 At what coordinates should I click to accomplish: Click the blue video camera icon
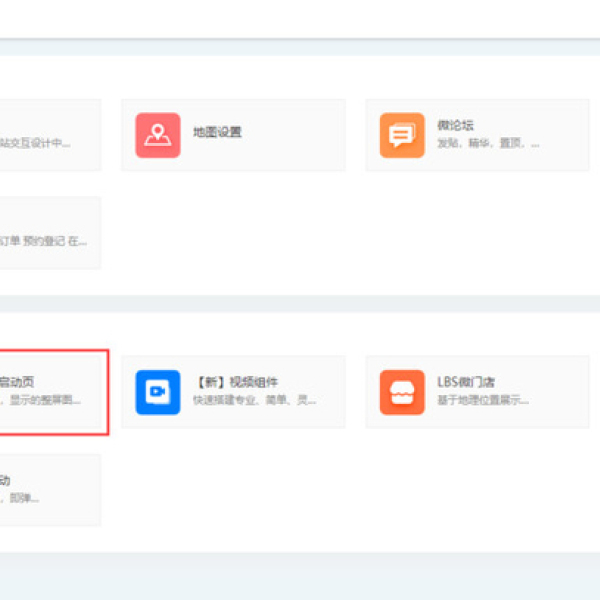[x=158, y=392]
